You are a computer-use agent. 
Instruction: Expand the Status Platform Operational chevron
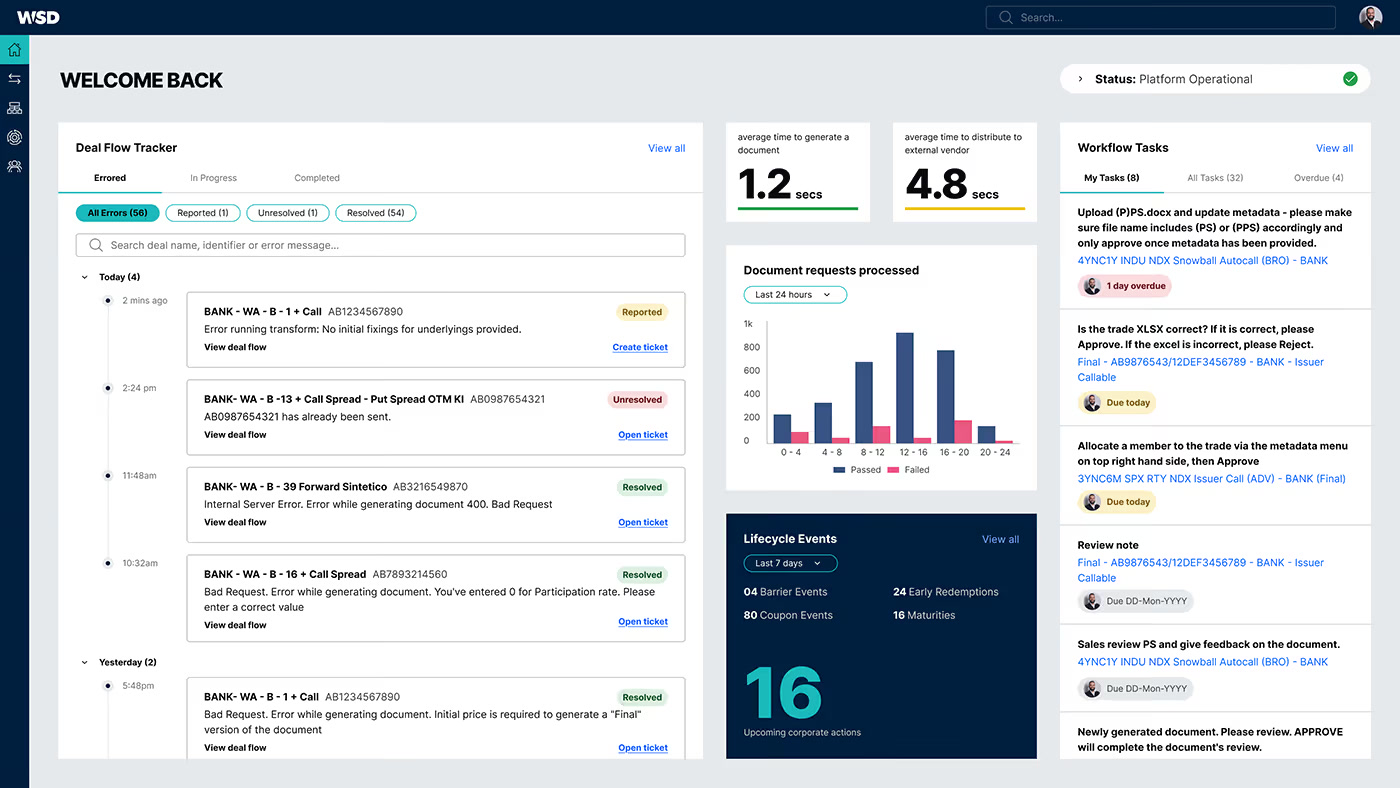[x=1080, y=79]
